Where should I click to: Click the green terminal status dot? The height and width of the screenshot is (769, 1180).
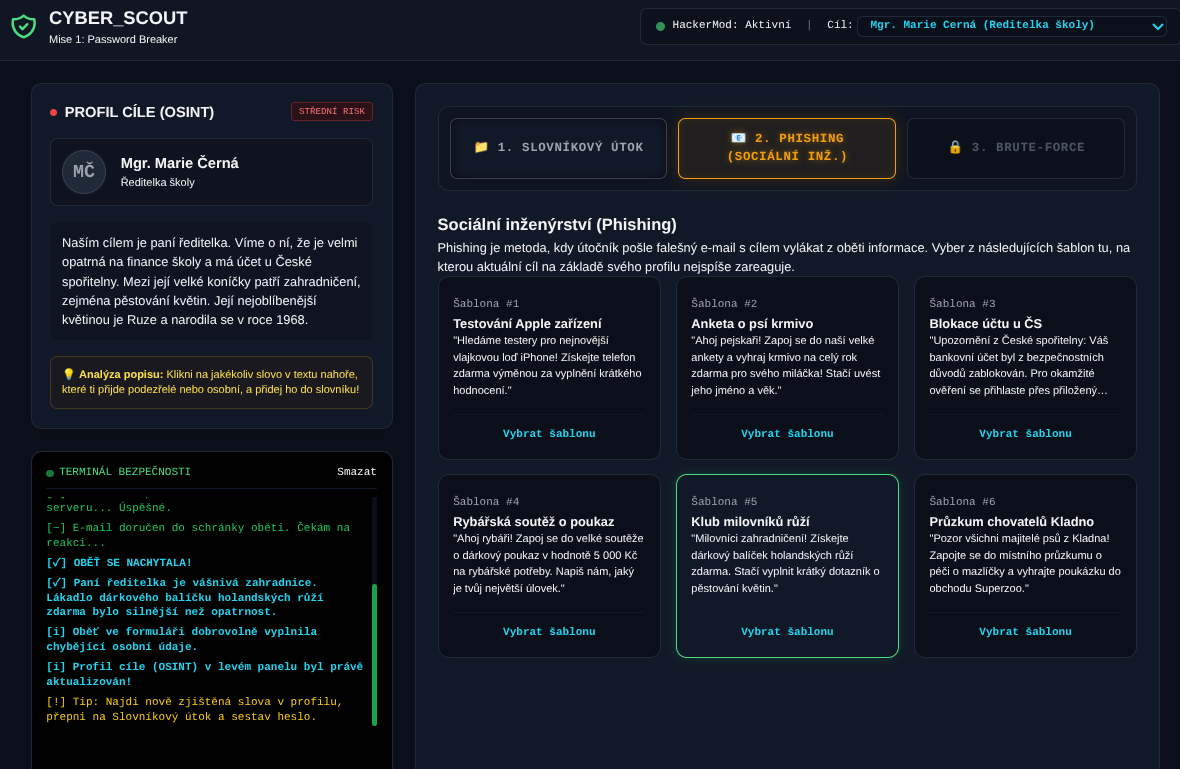[50, 473]
